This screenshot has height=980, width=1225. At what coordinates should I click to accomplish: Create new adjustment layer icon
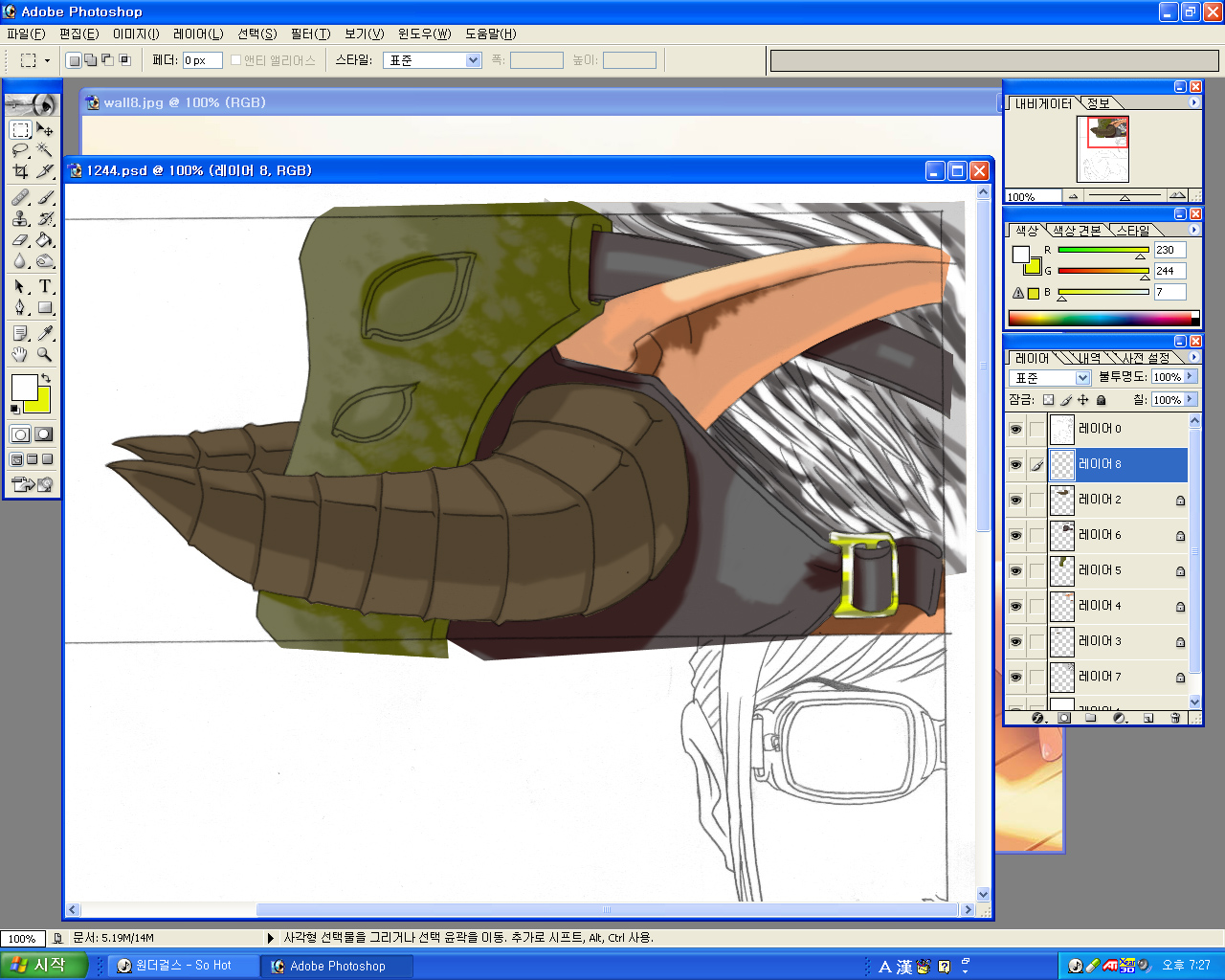click(1120, 718)
